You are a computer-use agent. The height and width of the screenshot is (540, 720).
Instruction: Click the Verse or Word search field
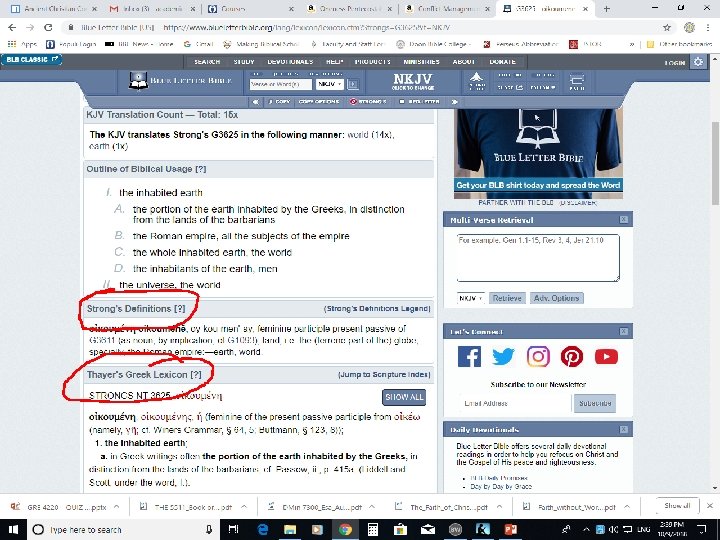point(281,84)
